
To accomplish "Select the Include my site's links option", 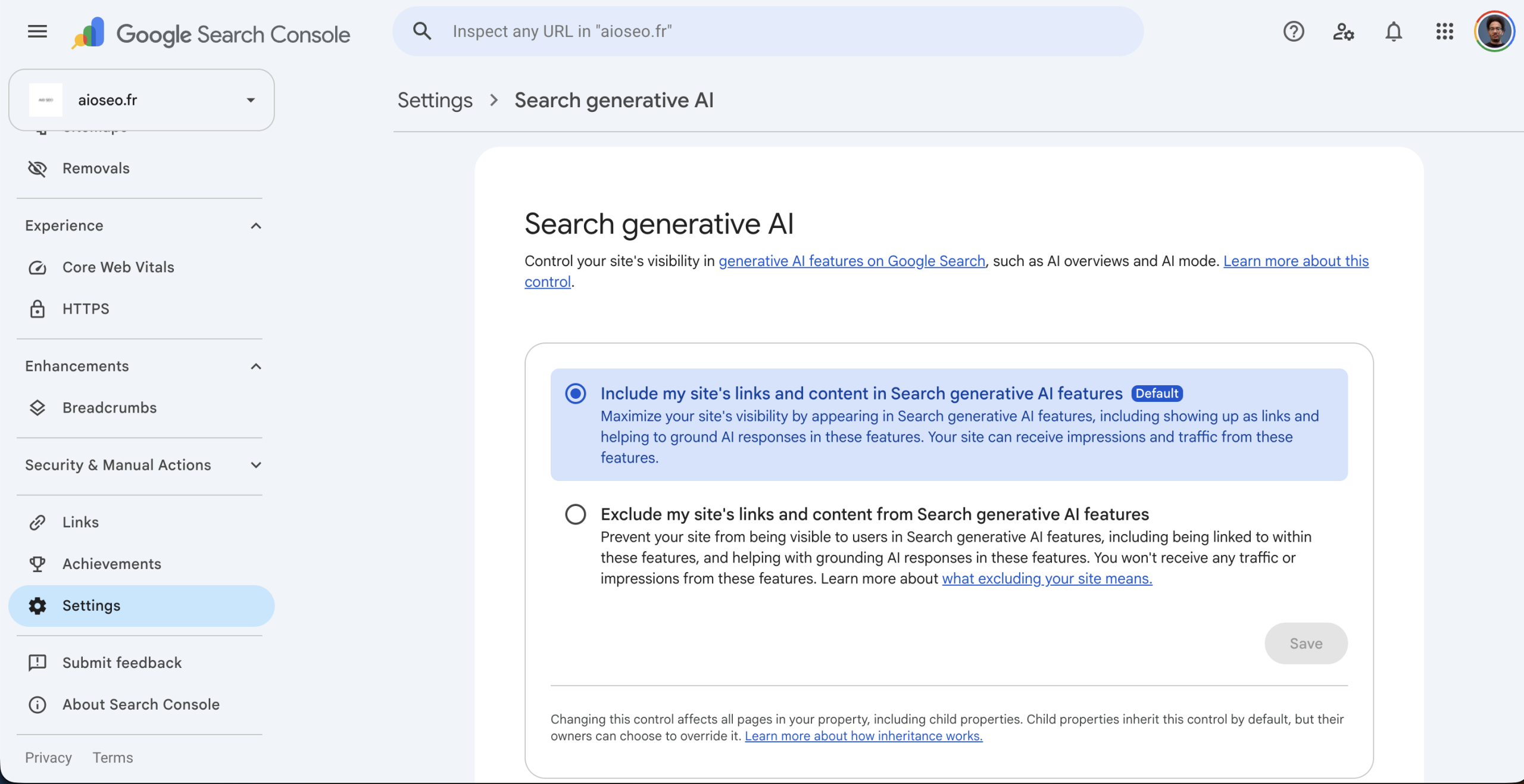I will pos(576,393).
